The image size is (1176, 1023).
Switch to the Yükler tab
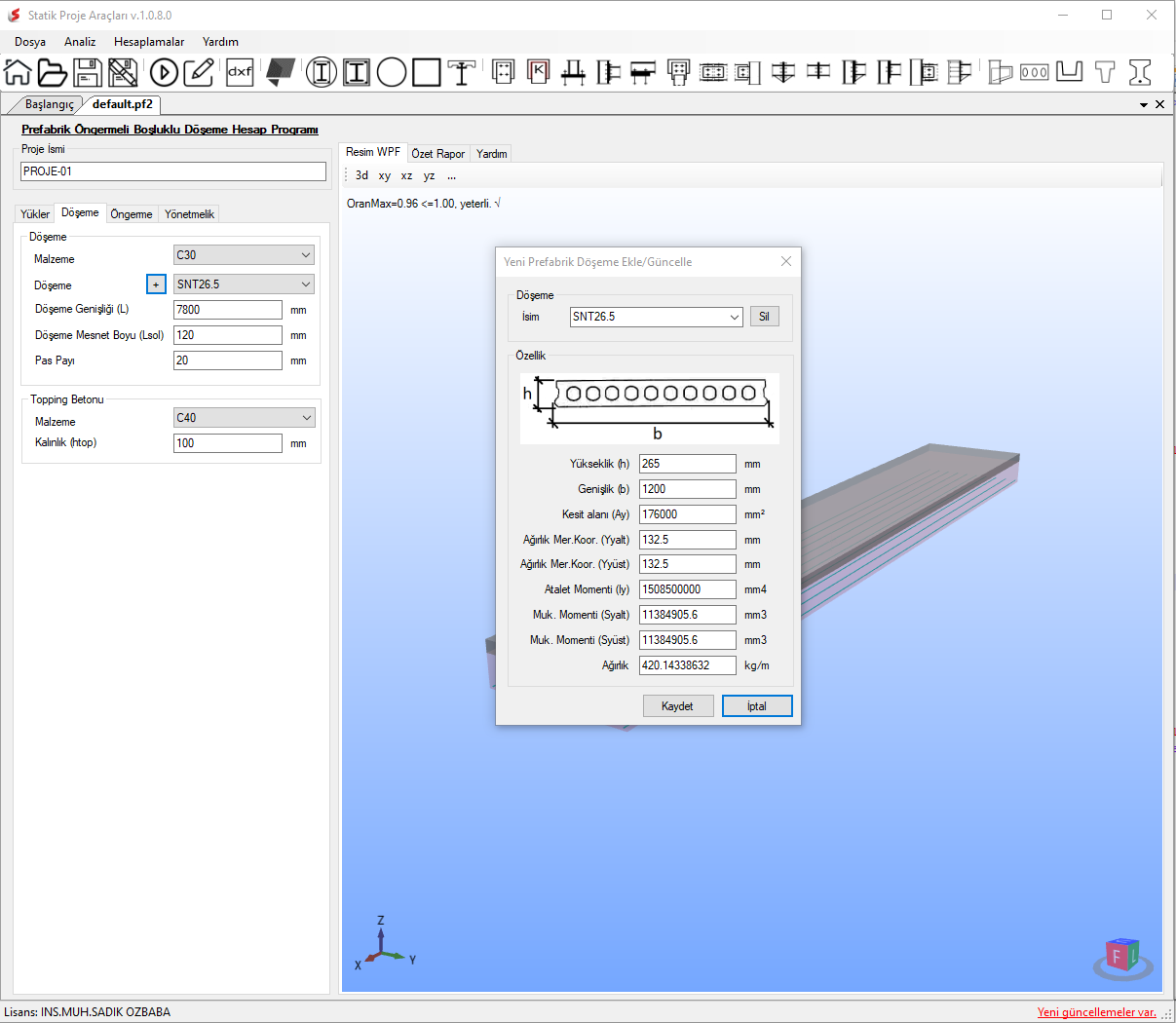(35, 214)
